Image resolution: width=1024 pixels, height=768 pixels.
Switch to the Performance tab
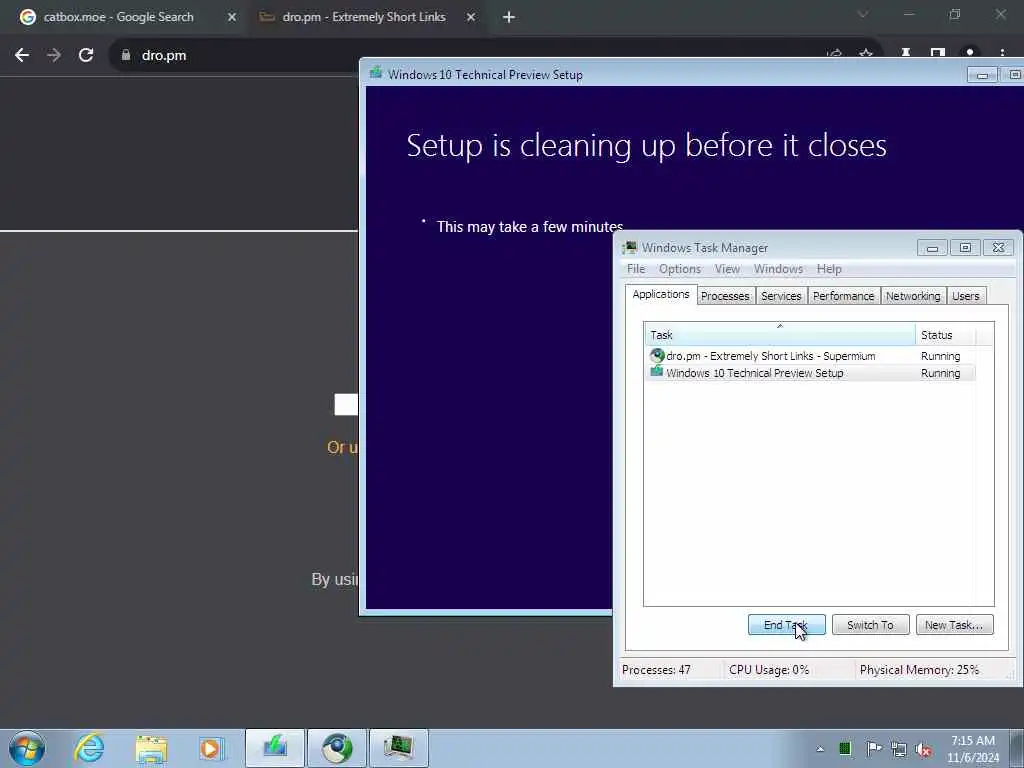point(843,296)
